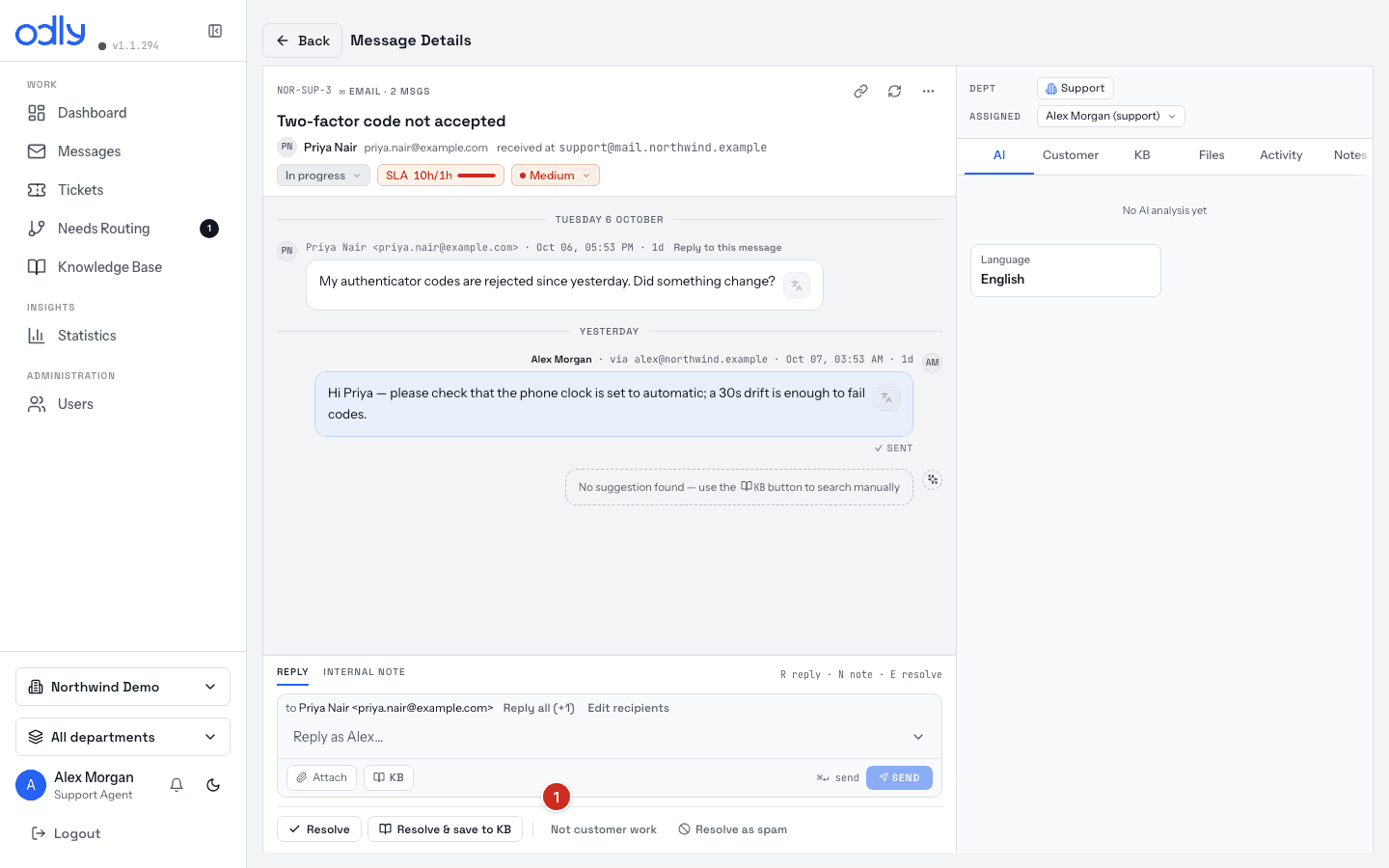
Task: Send the reply
Action: [899, 777]
